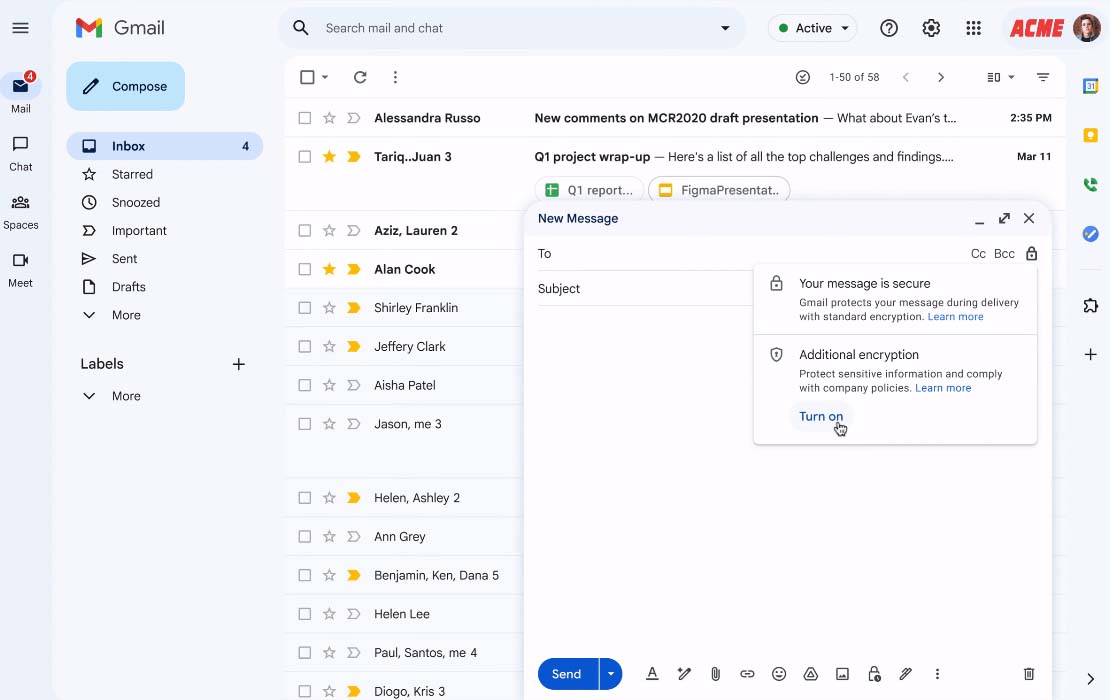Open Google Keep side panel icon
The width and height of the screenshot is (1110, 700).
tap(1090, 135)
